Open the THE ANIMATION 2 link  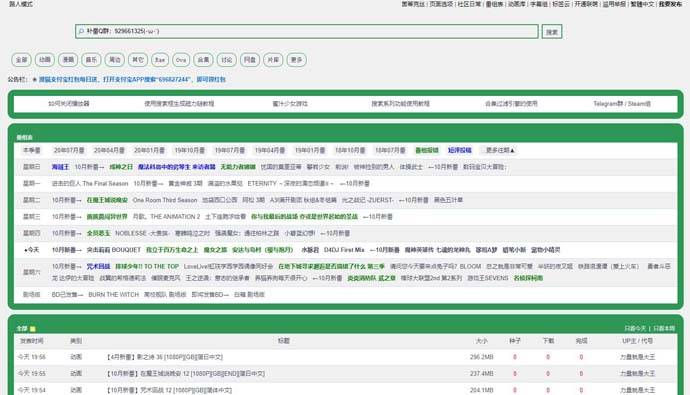166,217
